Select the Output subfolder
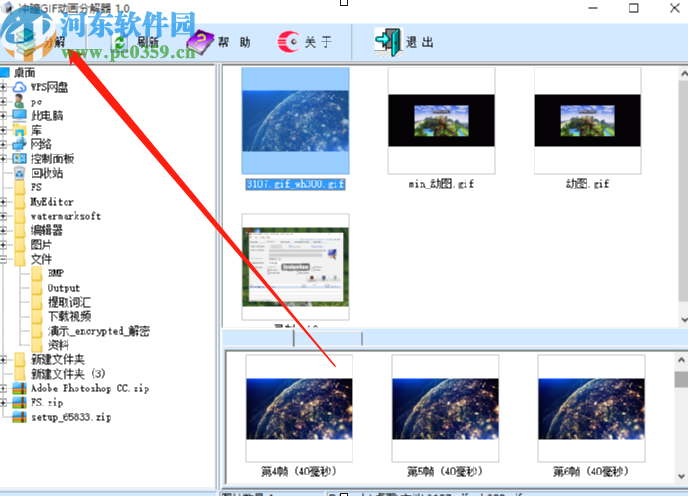Screen dimensions: 688x496 click(64, 288)
